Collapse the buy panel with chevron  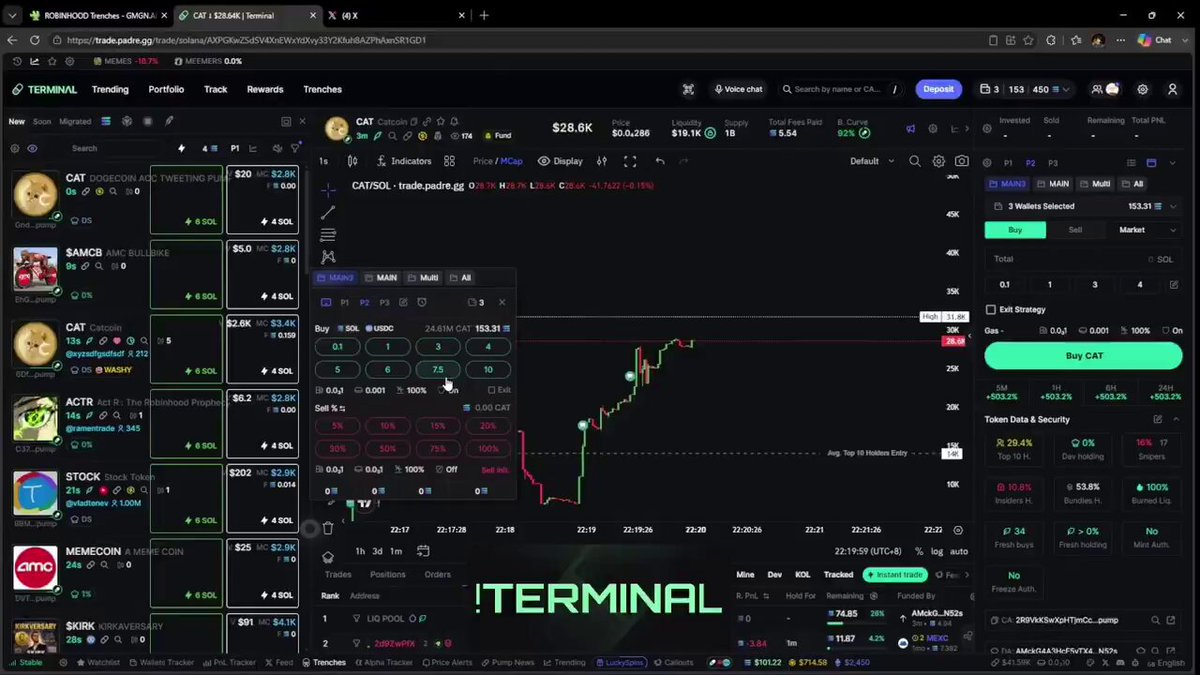coord(1172,163)
